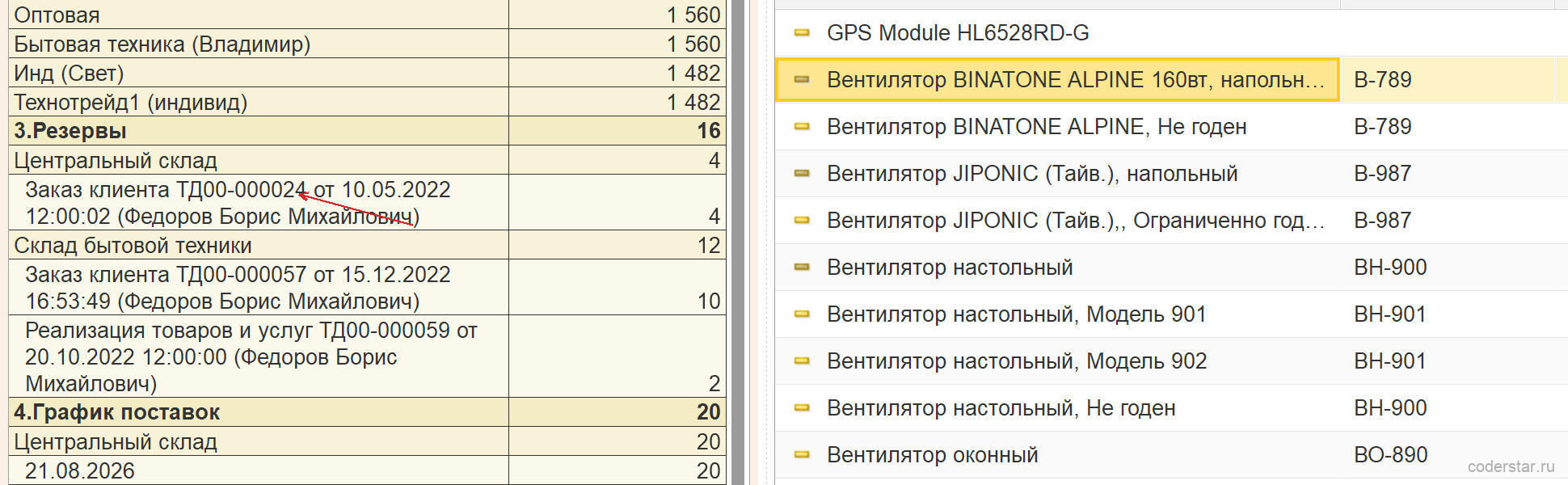Click Центральный склад under Резервы

(x=367, y=160)
